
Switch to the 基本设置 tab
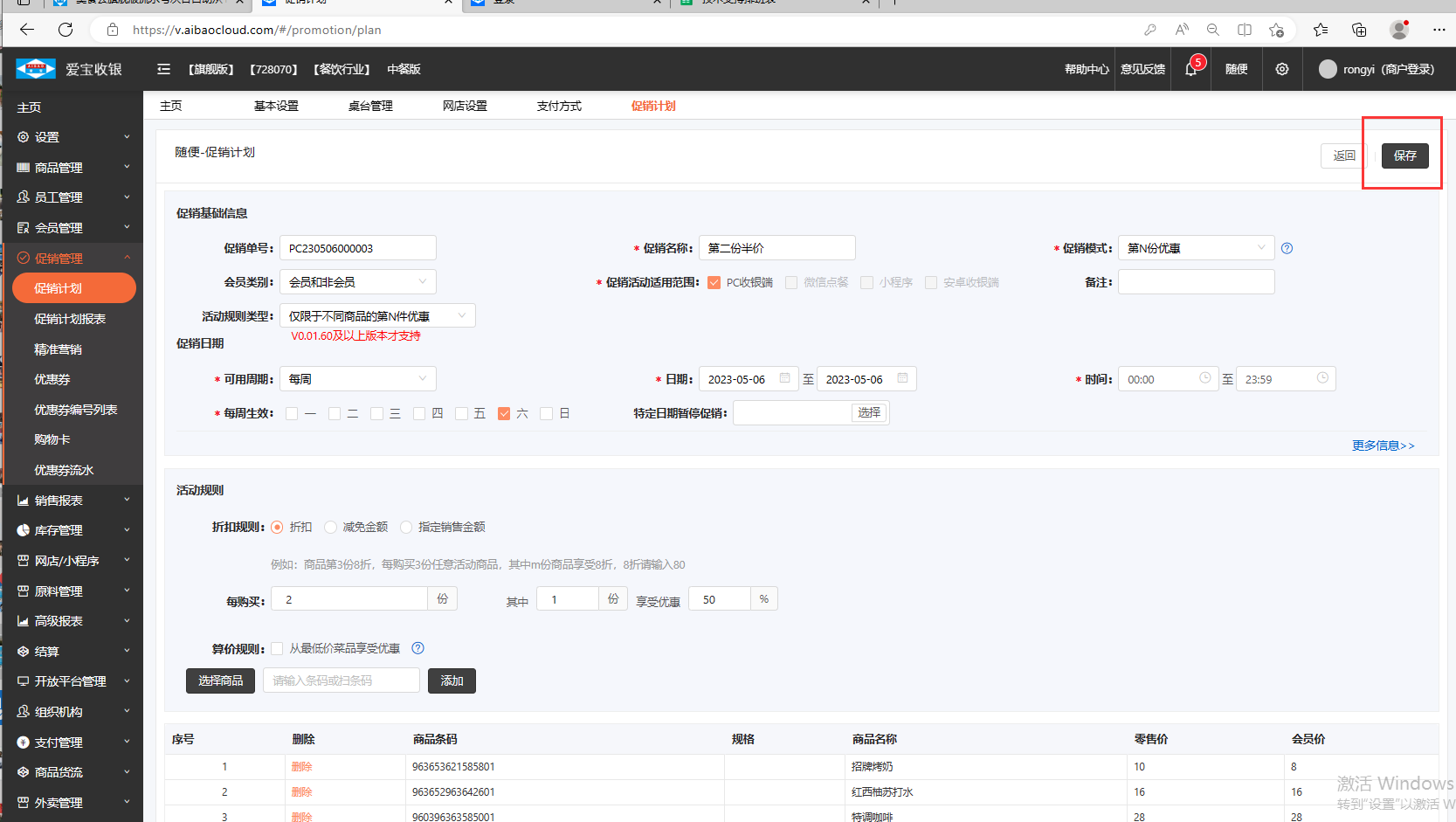click(276, 106)
